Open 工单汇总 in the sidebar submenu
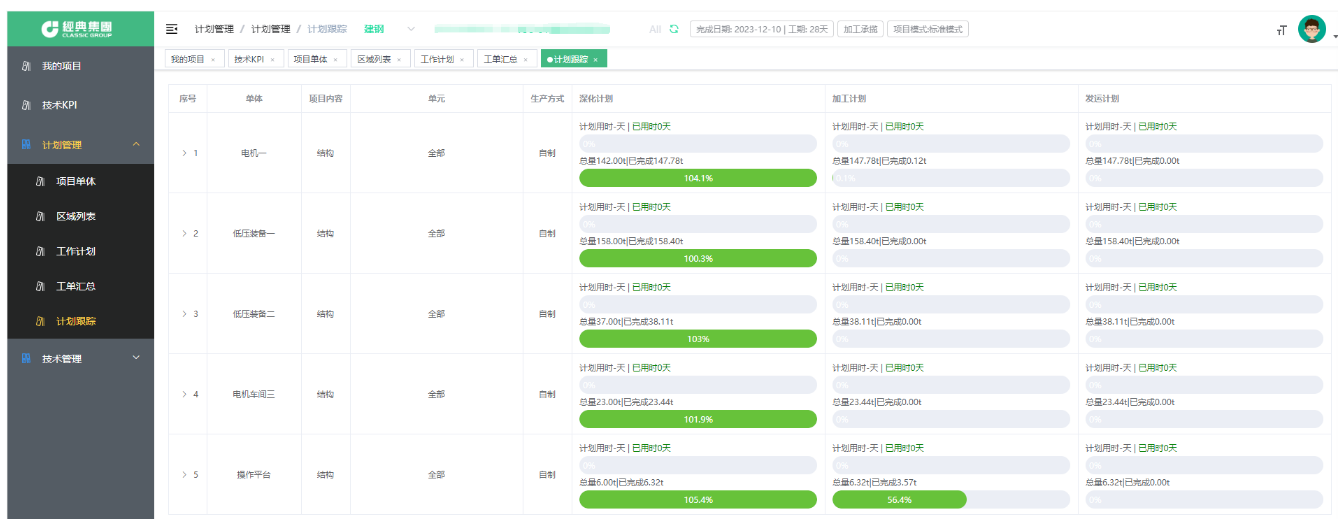The width and height of the screenshot is (1340, 527). coord(81,286)
